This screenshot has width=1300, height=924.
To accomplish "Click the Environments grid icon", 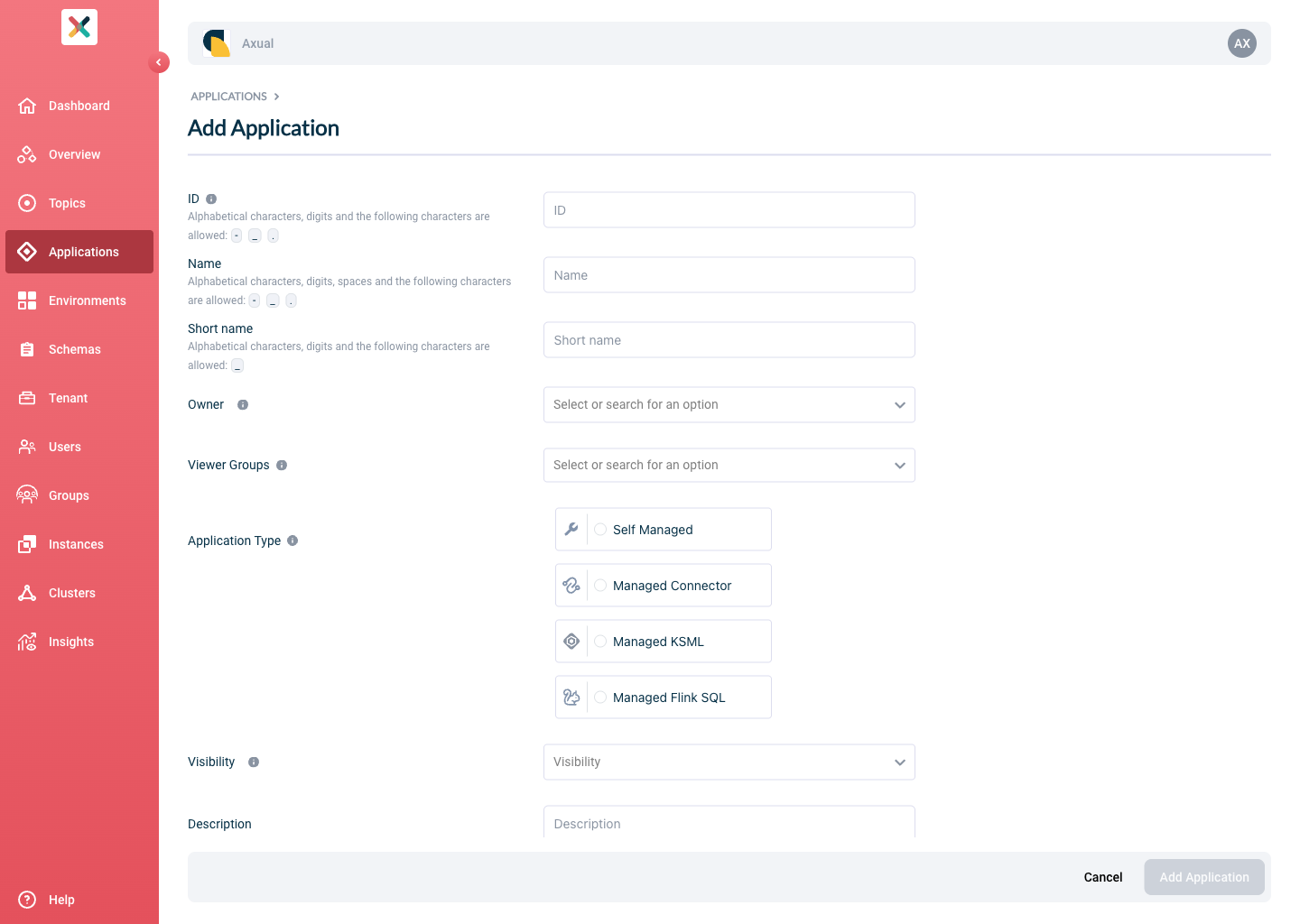I will (27, 300).
